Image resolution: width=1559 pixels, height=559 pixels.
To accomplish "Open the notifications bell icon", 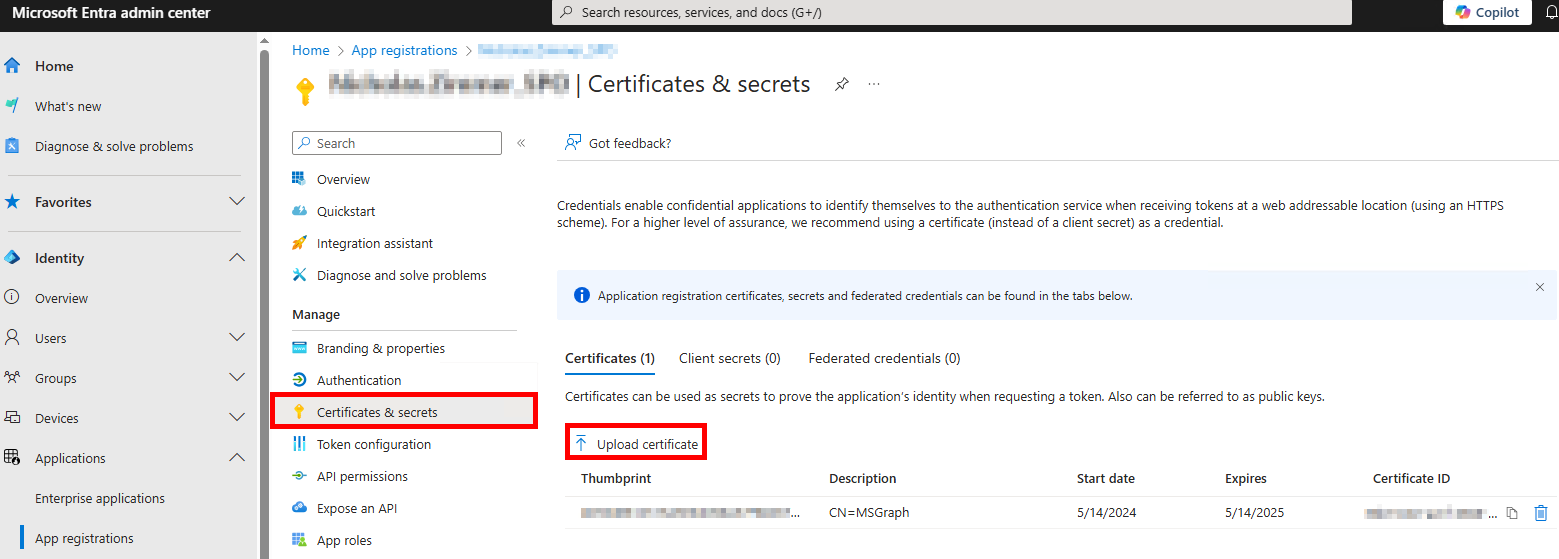I will tap(1551, 12).
